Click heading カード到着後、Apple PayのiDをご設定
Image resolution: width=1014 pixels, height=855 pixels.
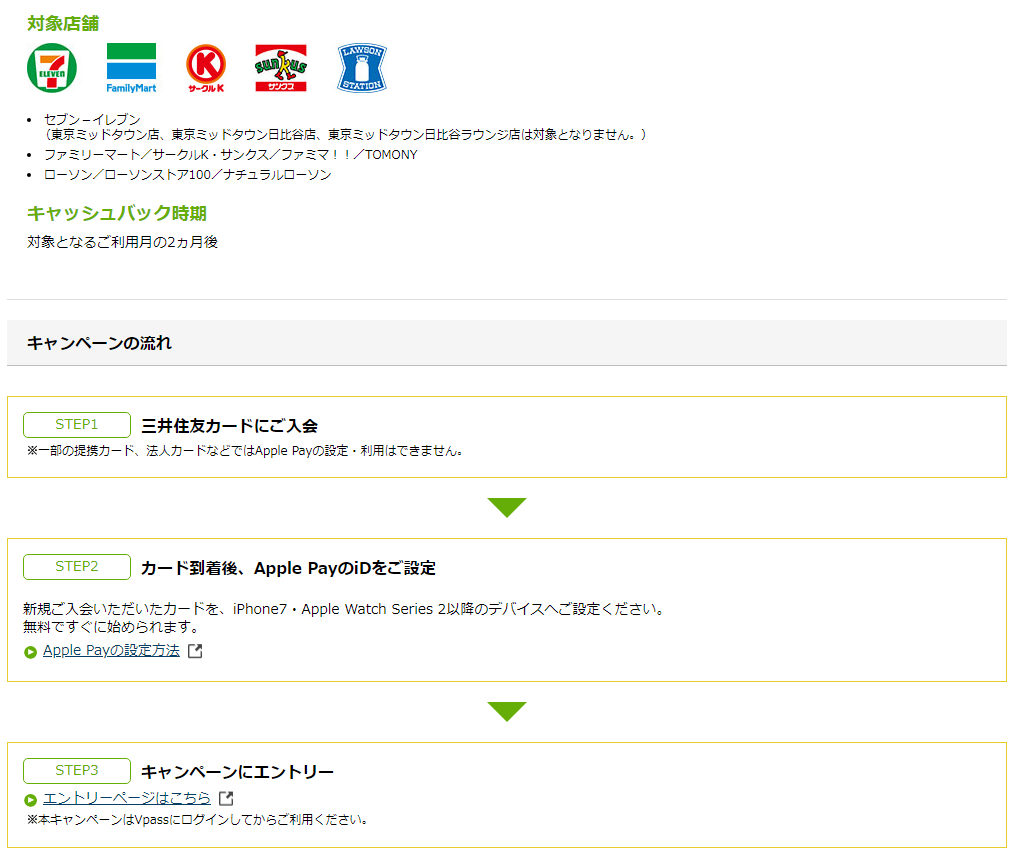288,568
